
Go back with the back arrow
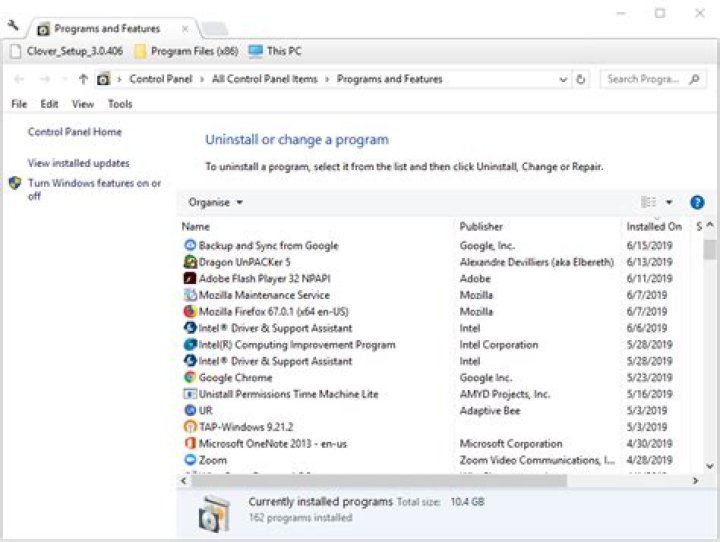click(19, 79)
